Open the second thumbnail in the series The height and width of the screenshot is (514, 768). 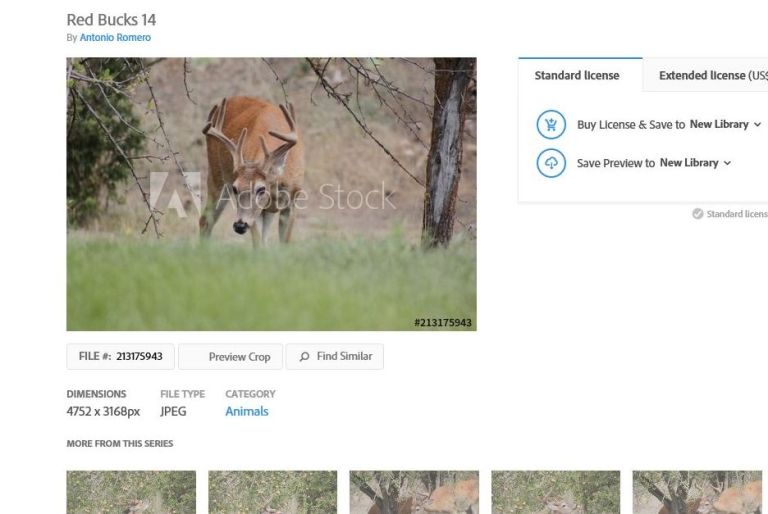(272, 492)
